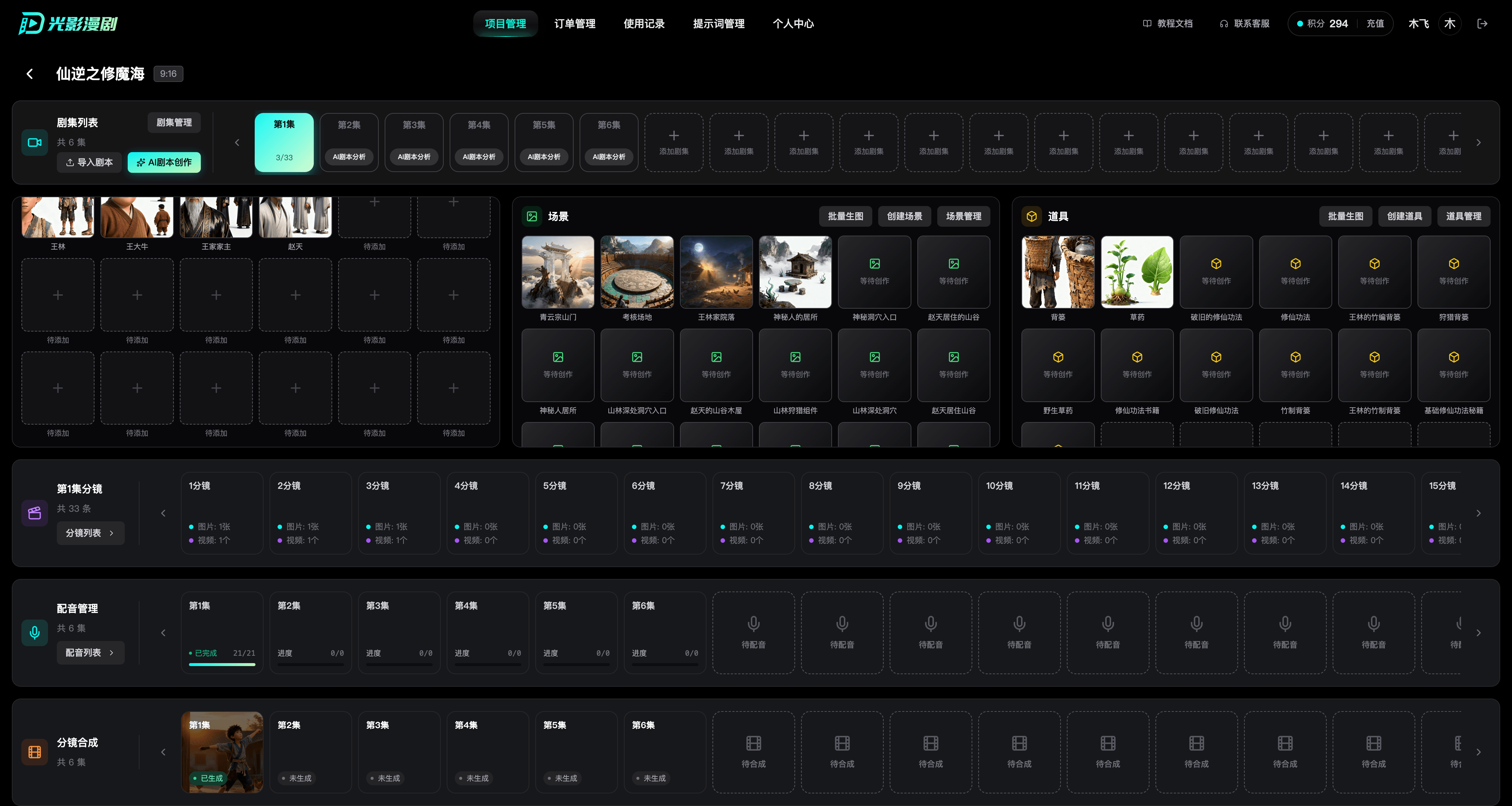The width and height of the screenshot is (1512, 806).
Task: Click the AI剧本创作 button
Action: [164, 162]
